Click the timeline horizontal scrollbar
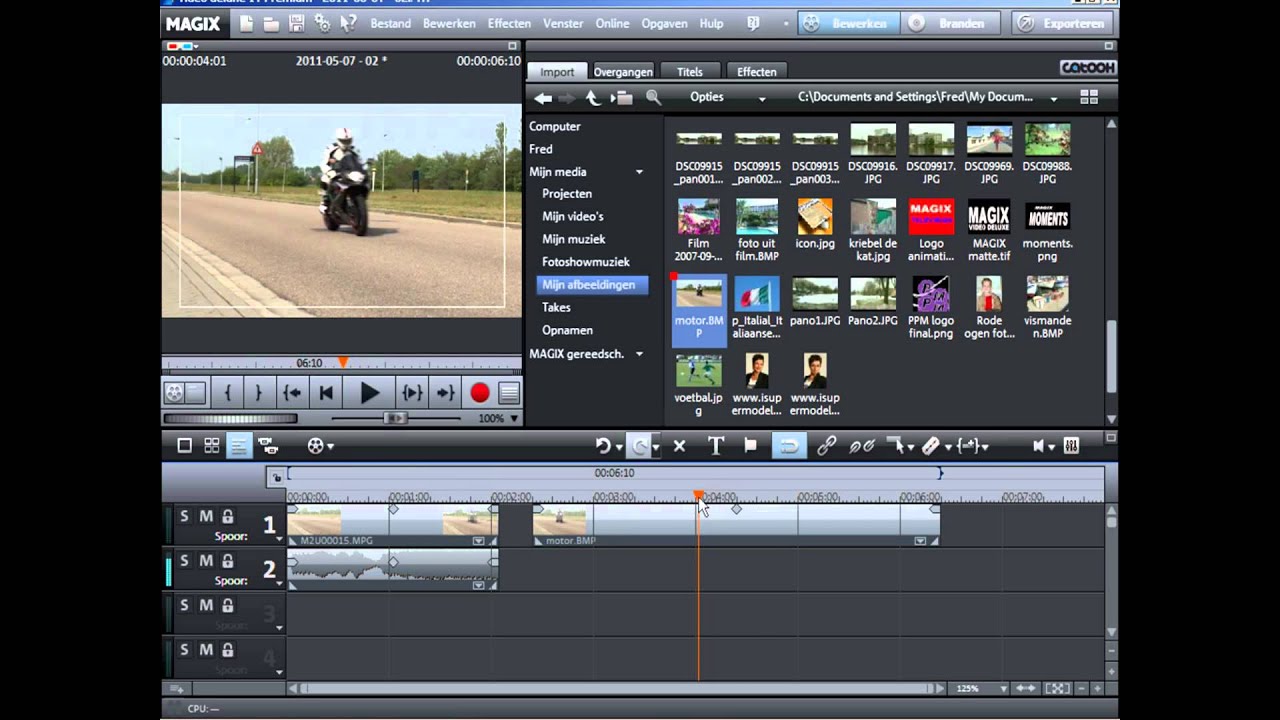This screenshot has width=1280, height=720. (x=618, y=689)
